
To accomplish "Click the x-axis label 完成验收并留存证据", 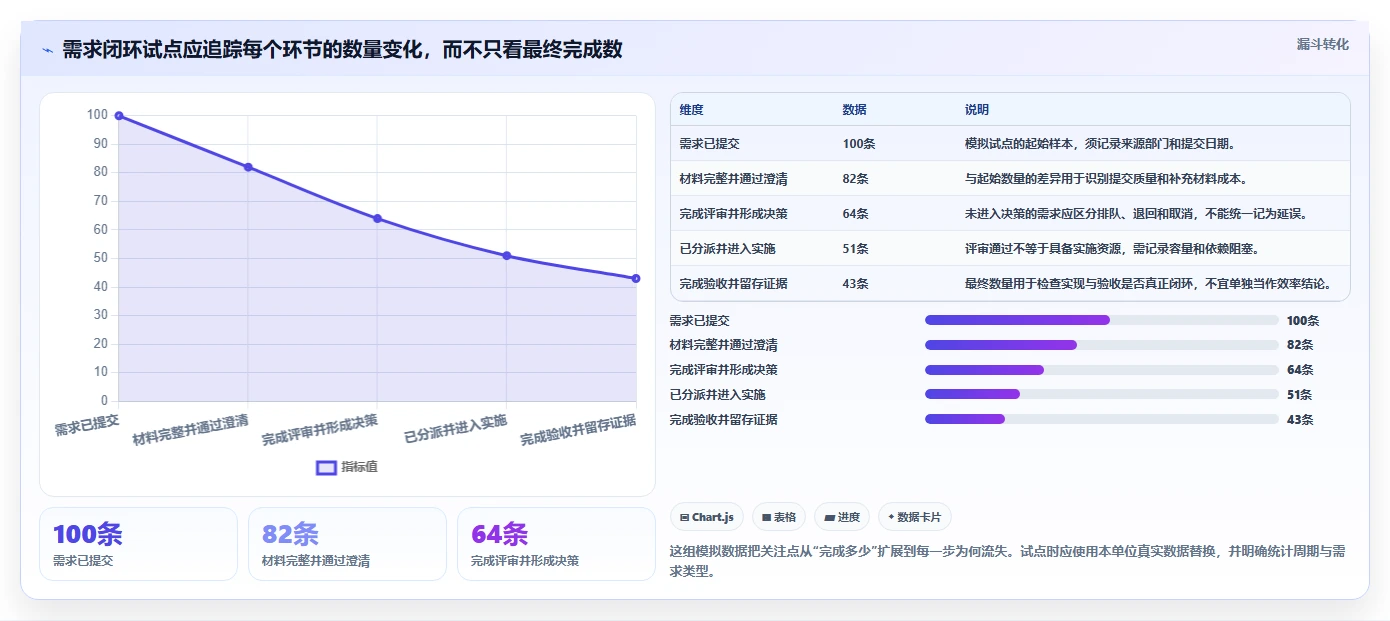I will click(x=578, y=430).
